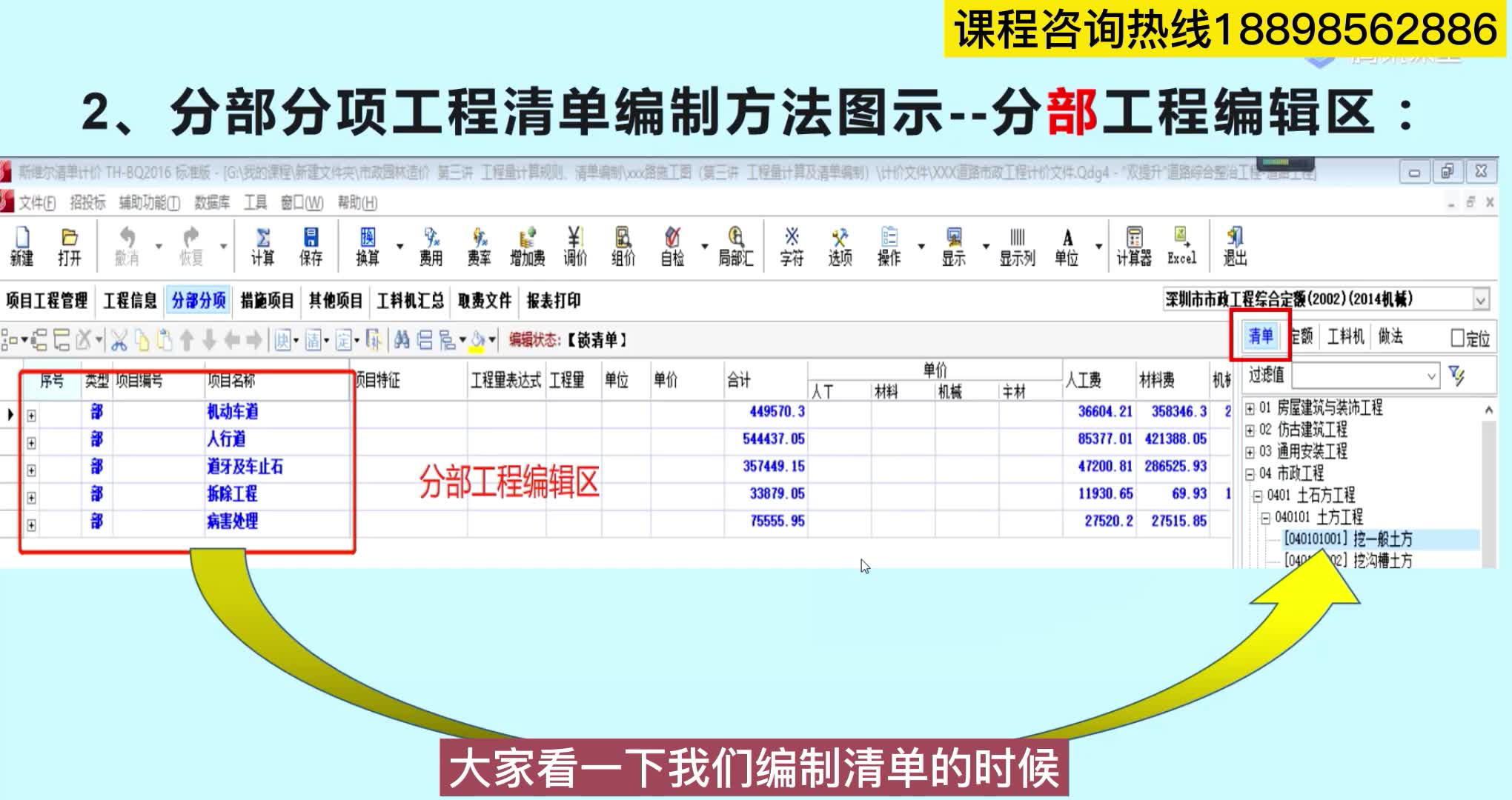The image size is (1512, 800).
Task: Click the 增加费 surcharge icon
Action: point(527,246)
